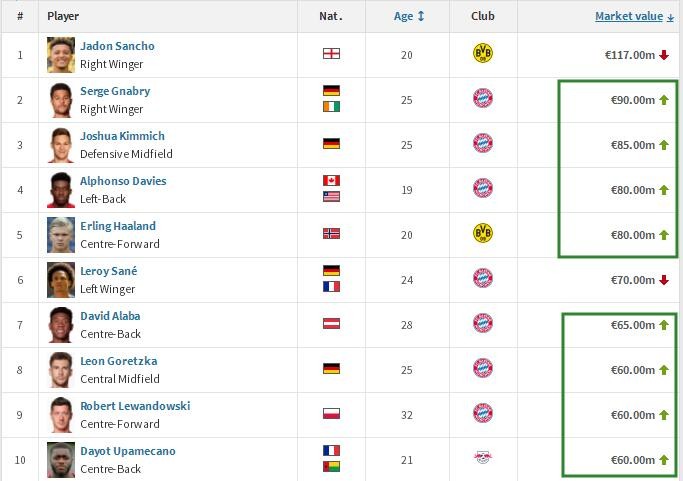
Task: Click Dayot Upamecano's portrait thumbnail
Action: [61, 460]
